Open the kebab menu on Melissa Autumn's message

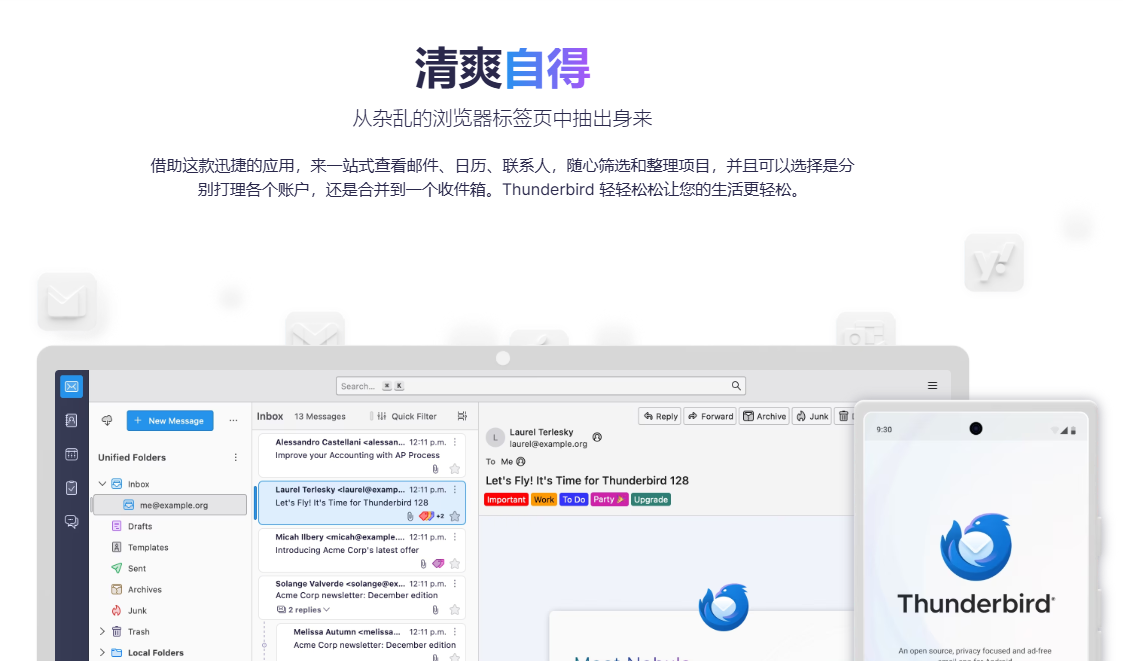[455, 632]
